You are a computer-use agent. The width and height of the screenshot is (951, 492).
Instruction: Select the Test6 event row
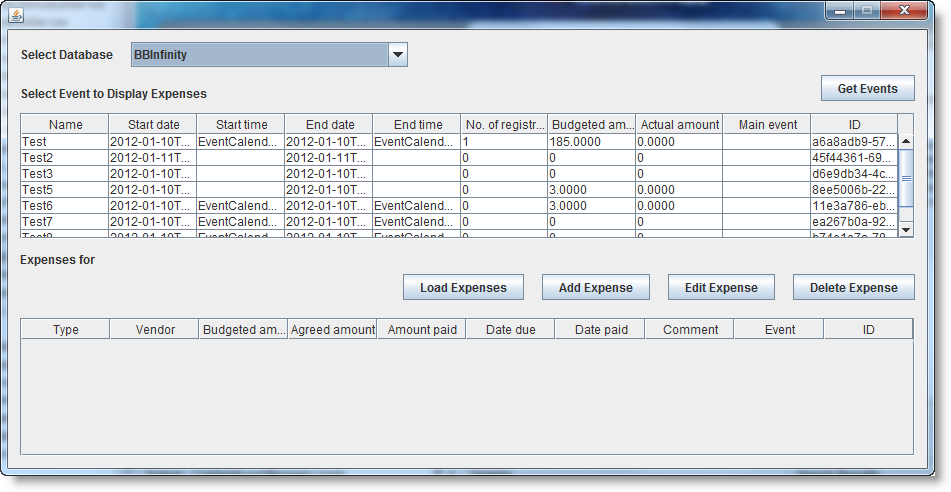(459, 206)
